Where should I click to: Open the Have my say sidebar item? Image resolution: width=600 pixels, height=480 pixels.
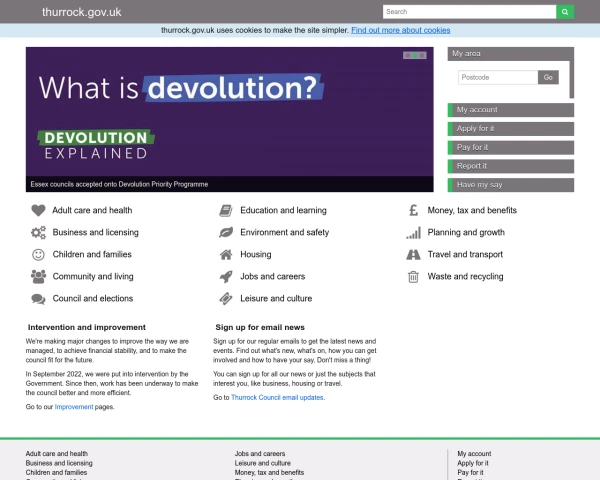coord(511,185)
